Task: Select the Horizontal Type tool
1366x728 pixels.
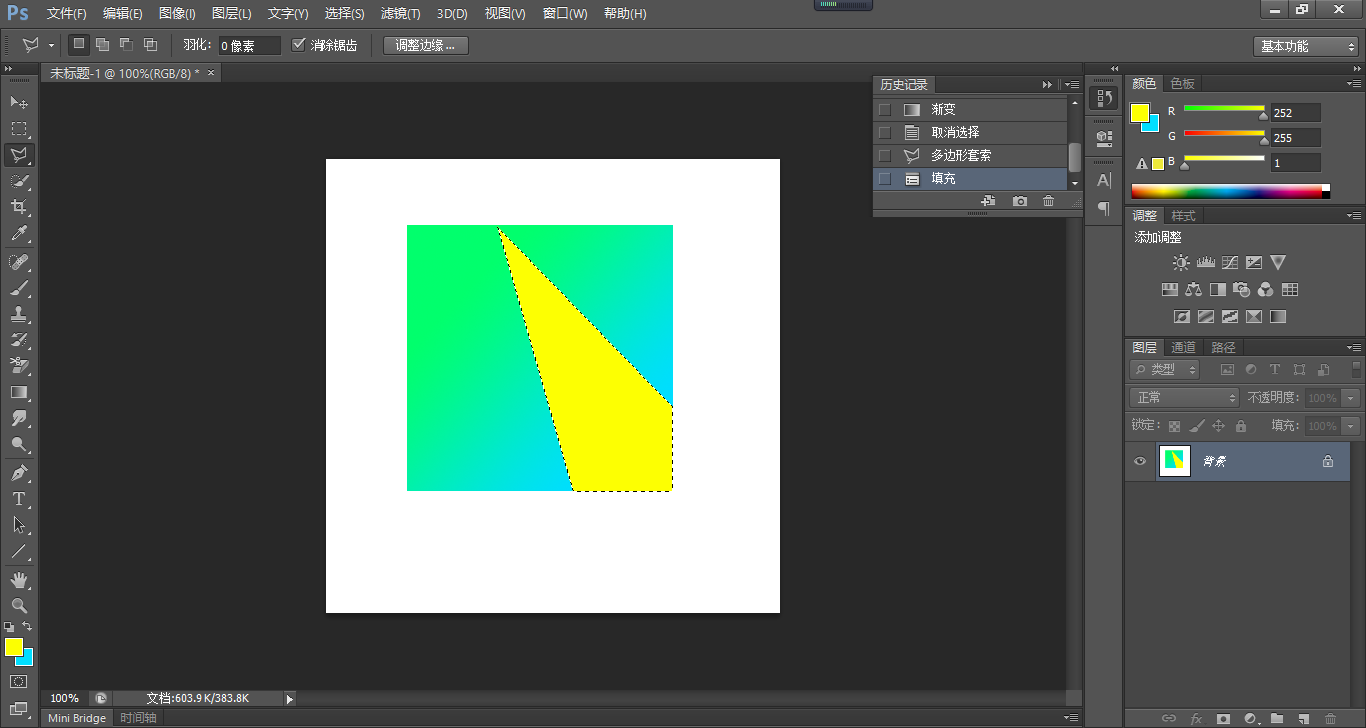Action: click(19, 499)
